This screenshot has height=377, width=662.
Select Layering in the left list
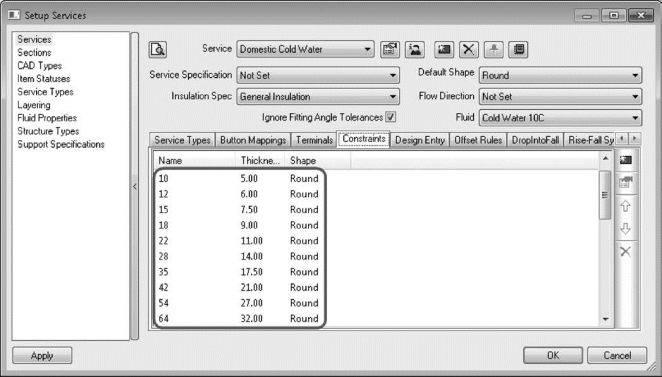(x=34, y=105)
